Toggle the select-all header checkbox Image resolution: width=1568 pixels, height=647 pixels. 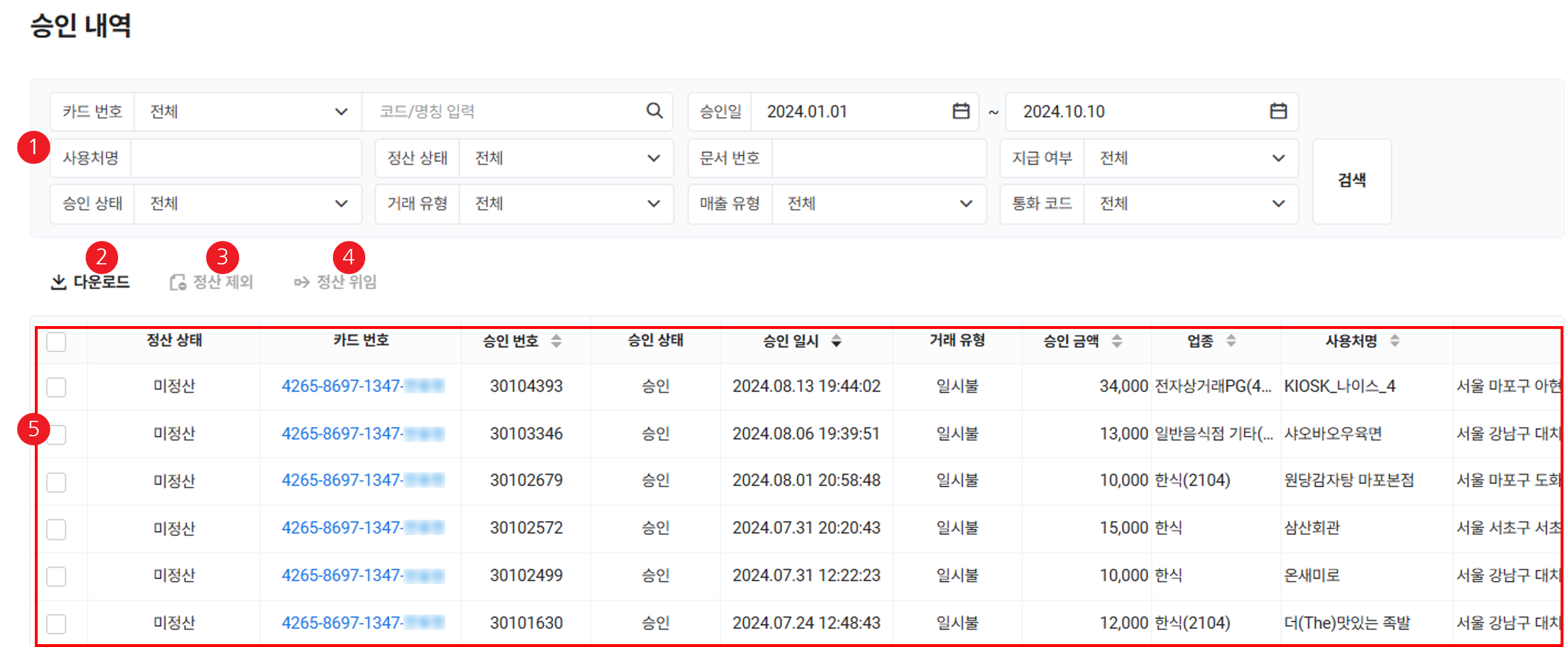click(56, 342)
